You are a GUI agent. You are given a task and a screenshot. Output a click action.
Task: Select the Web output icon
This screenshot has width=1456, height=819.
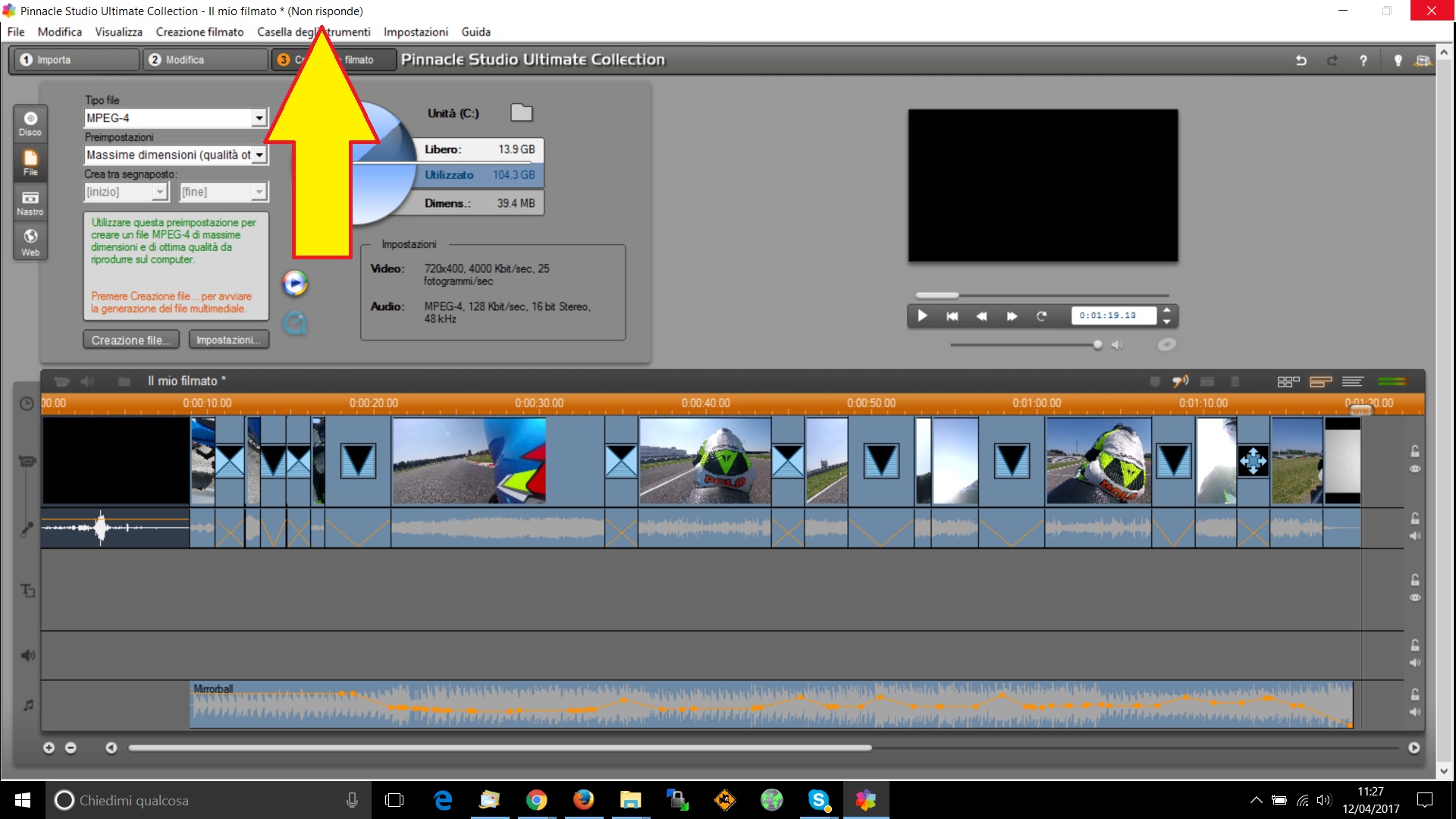coord(30,242)
